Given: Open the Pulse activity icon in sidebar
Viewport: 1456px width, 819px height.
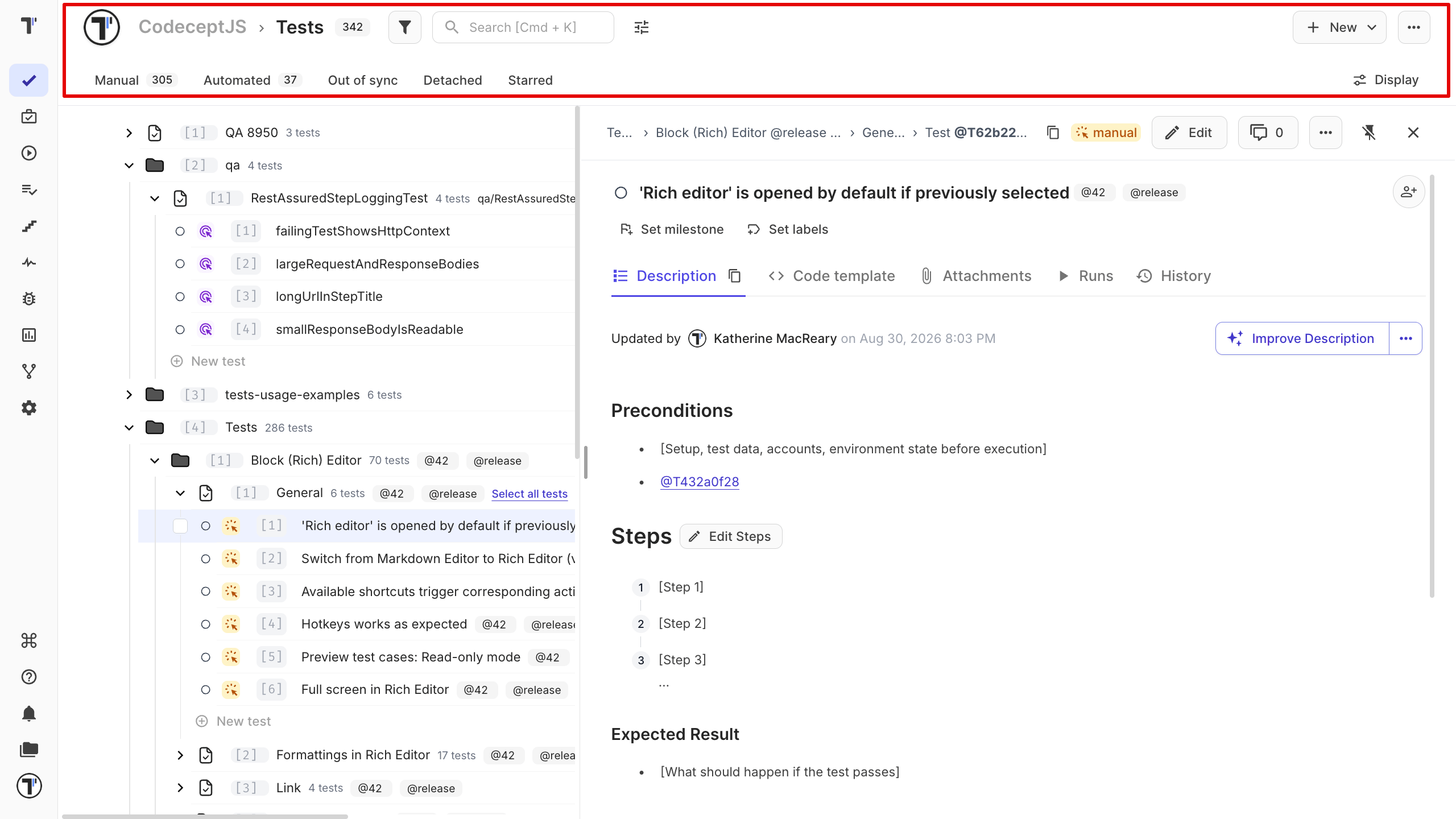Looking at the screenshot, I should click(x=29, y=262).
